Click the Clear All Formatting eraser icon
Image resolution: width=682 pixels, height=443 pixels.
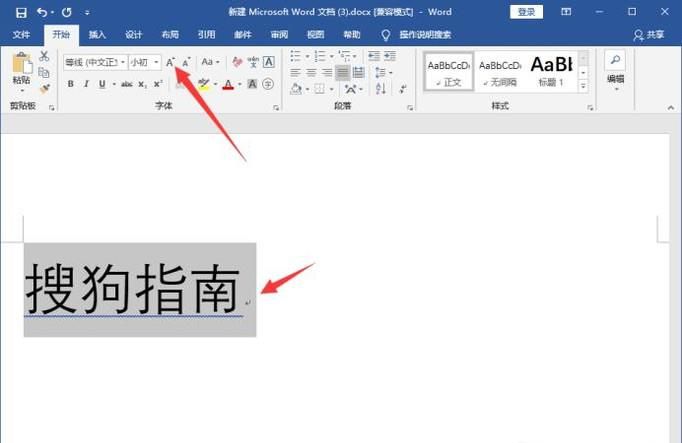pyautogui.click(x=237, y=62)
